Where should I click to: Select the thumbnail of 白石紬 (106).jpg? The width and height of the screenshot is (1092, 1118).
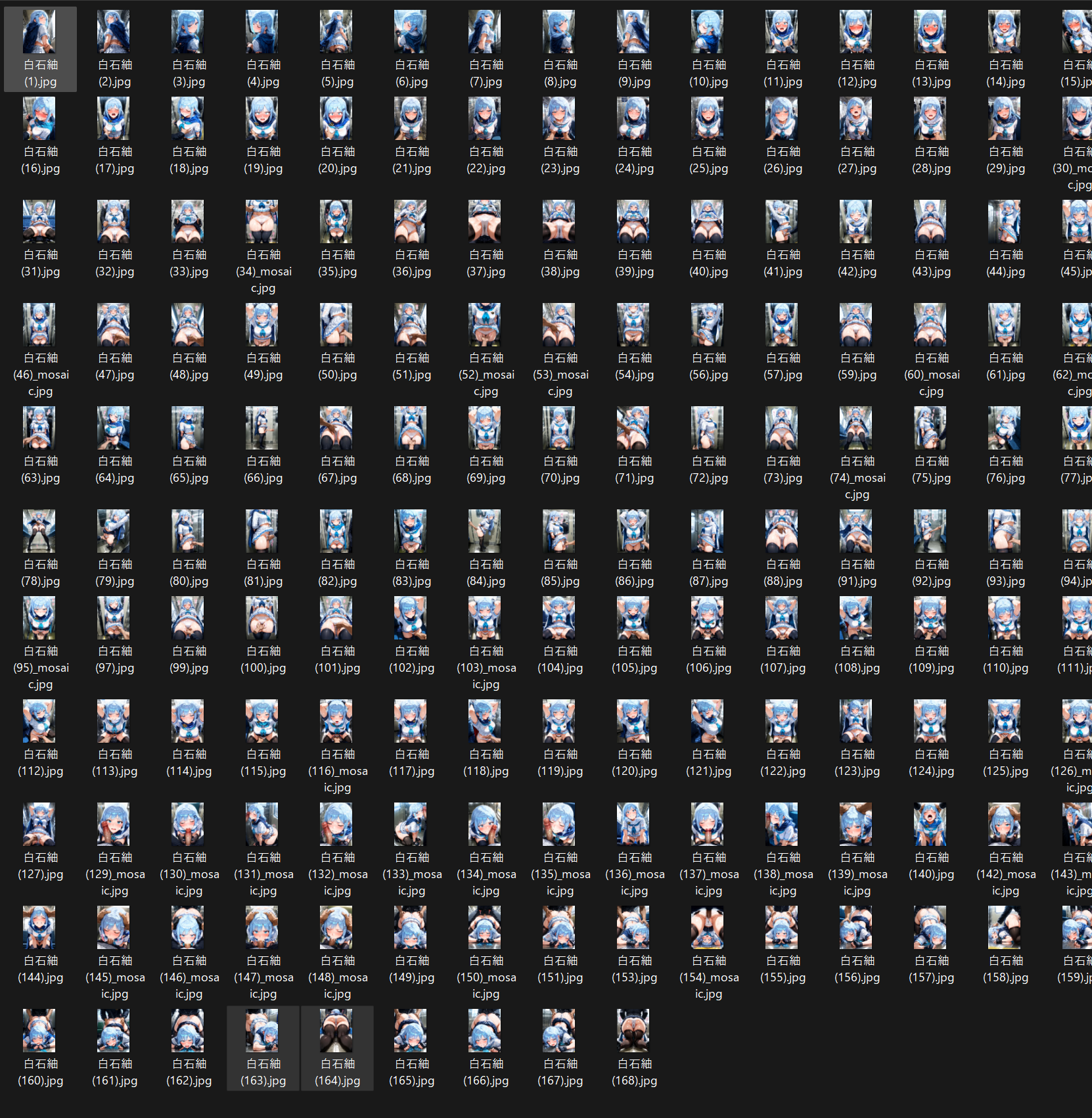708,618
